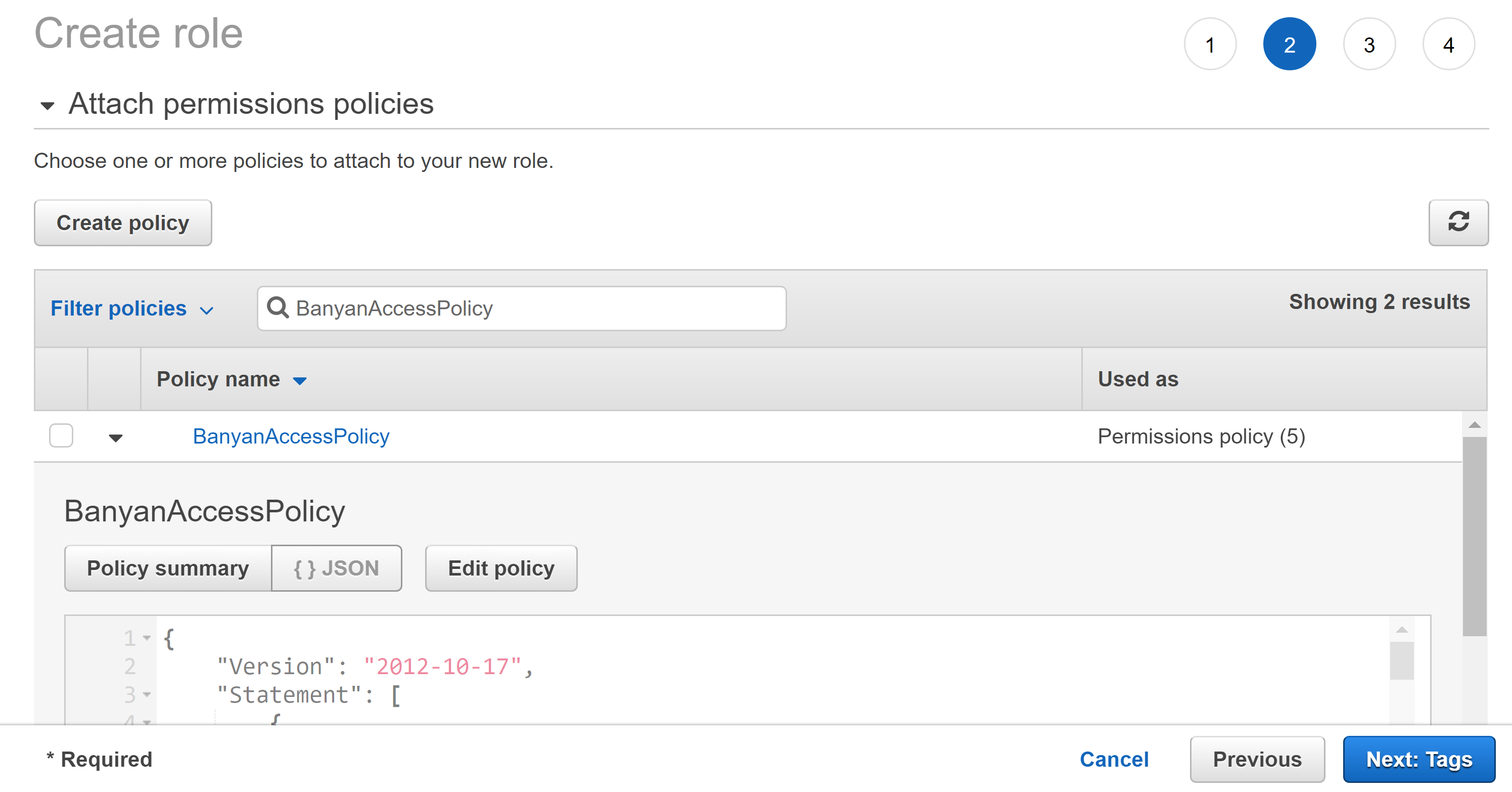Jump to step 3 circle
Viewport: 1512px width, 792px height.
click(1369, 43)
